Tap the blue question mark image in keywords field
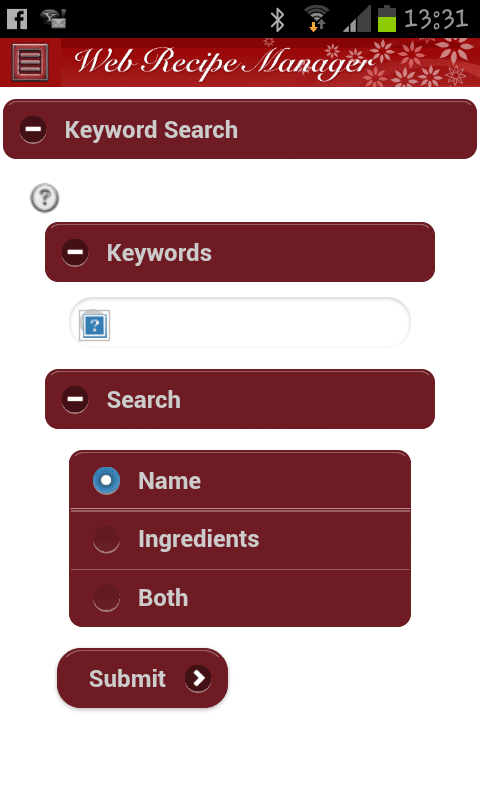The height and width of the screenshot is (800, 480). tap(94, 324)
